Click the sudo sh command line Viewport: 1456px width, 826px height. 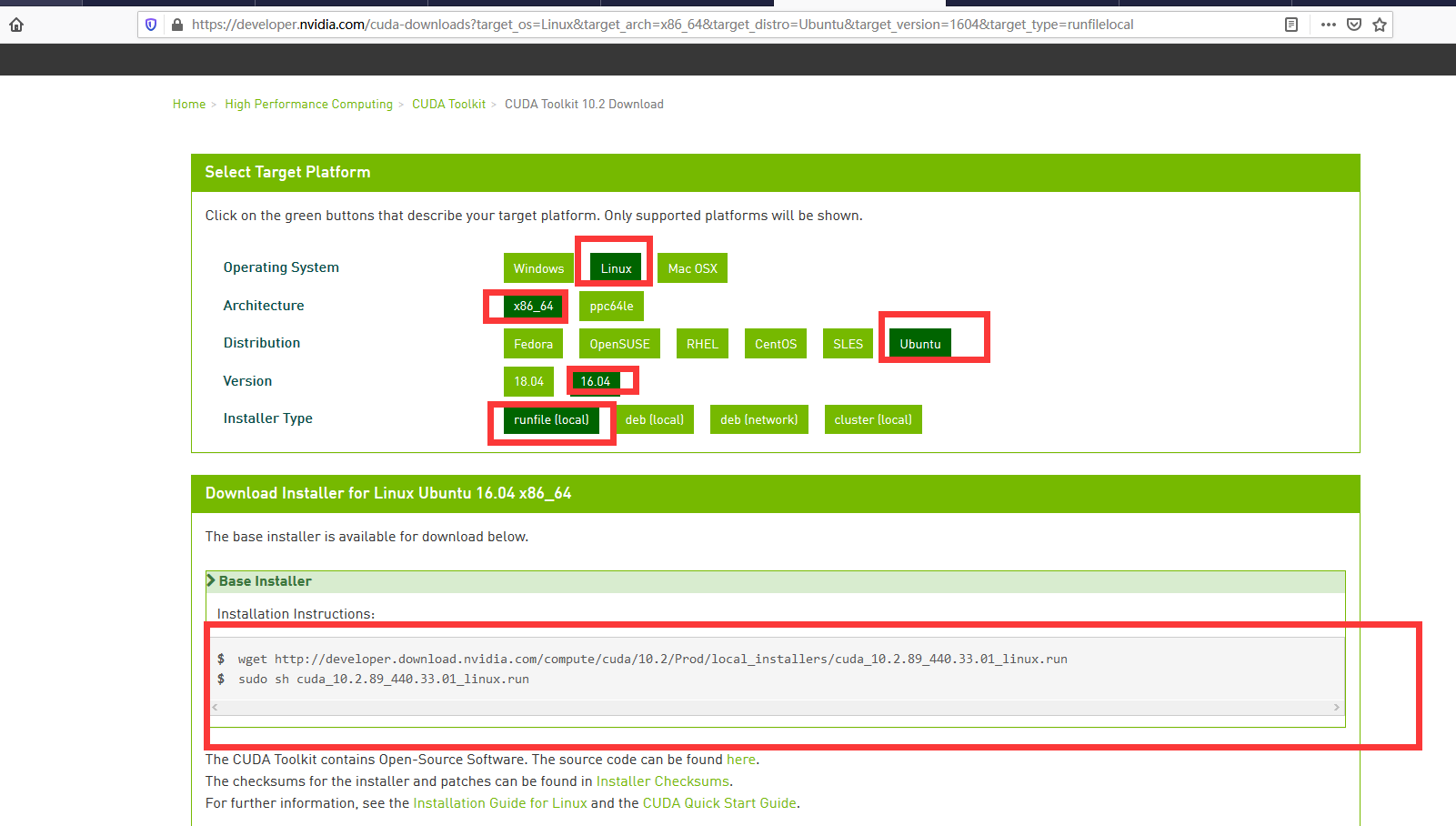point(383,679)
